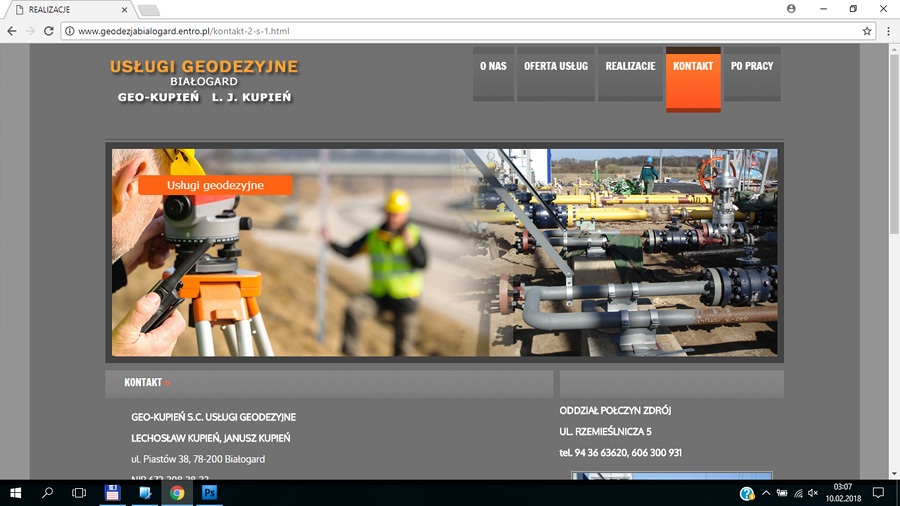
Task: Open the Windows notification center
Action: (878, 493)
